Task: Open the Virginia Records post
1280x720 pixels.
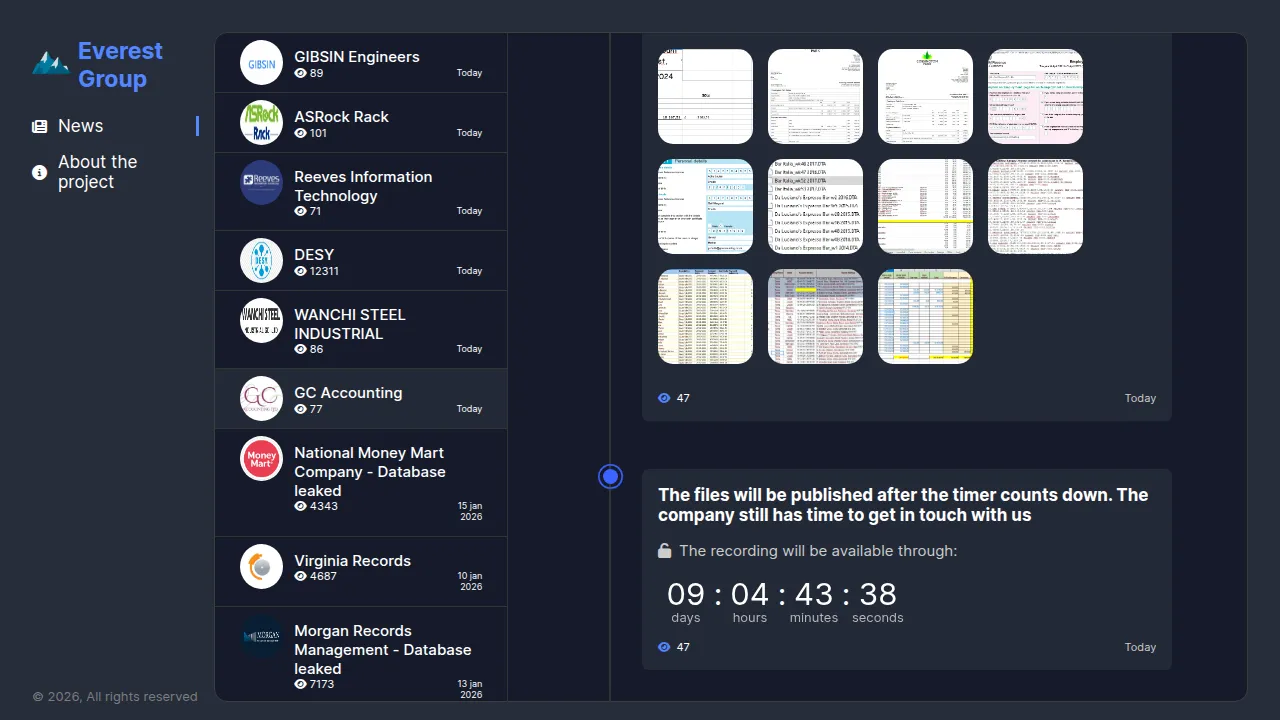Action: (361, 572)
